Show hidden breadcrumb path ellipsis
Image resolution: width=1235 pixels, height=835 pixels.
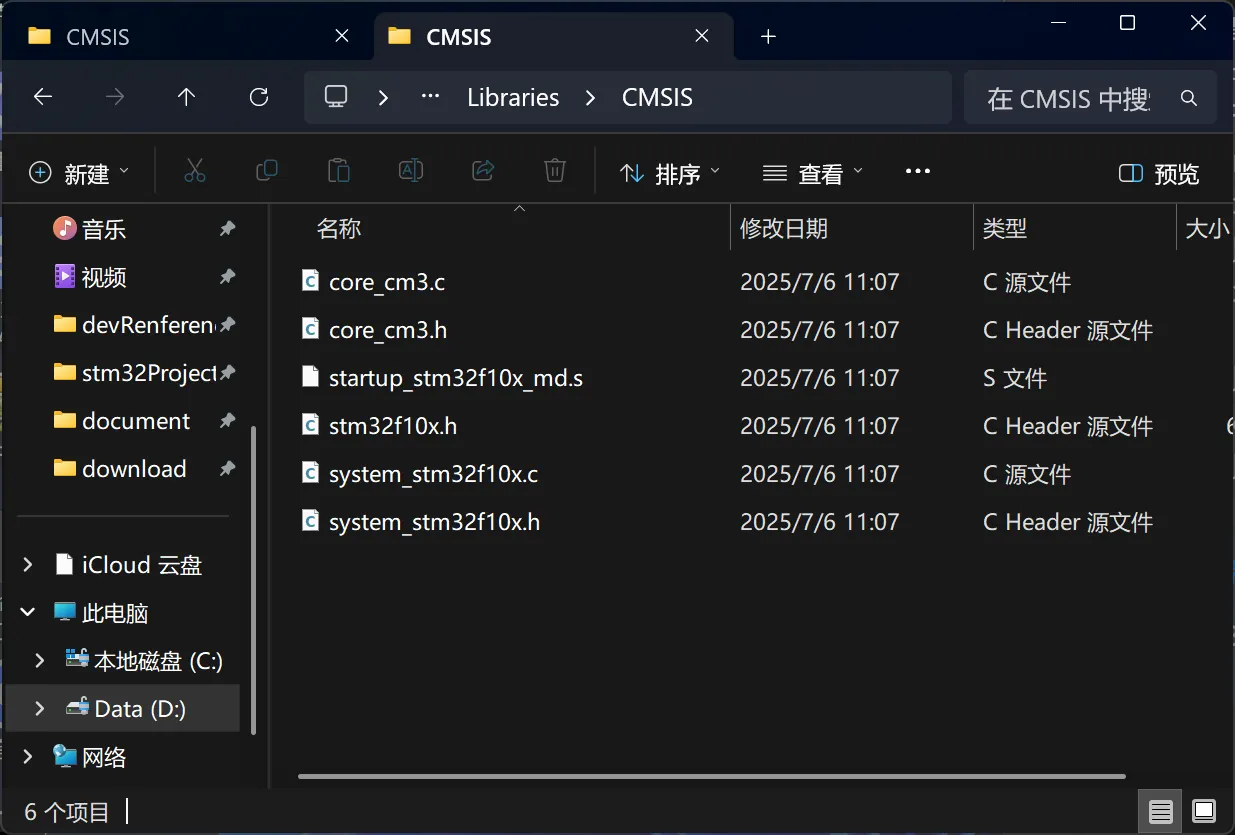click(x=431, y=97)
